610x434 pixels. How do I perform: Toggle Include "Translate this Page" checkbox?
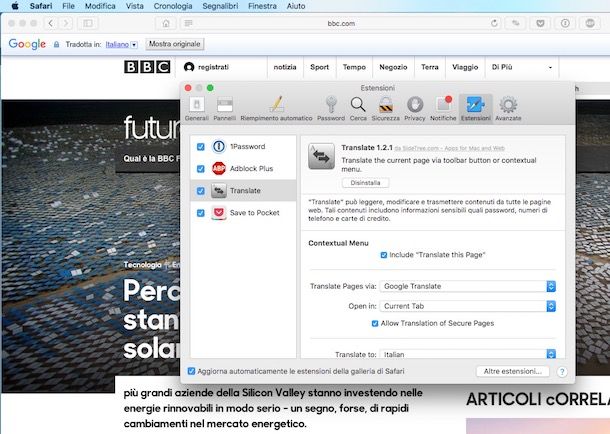click(384, 255)
